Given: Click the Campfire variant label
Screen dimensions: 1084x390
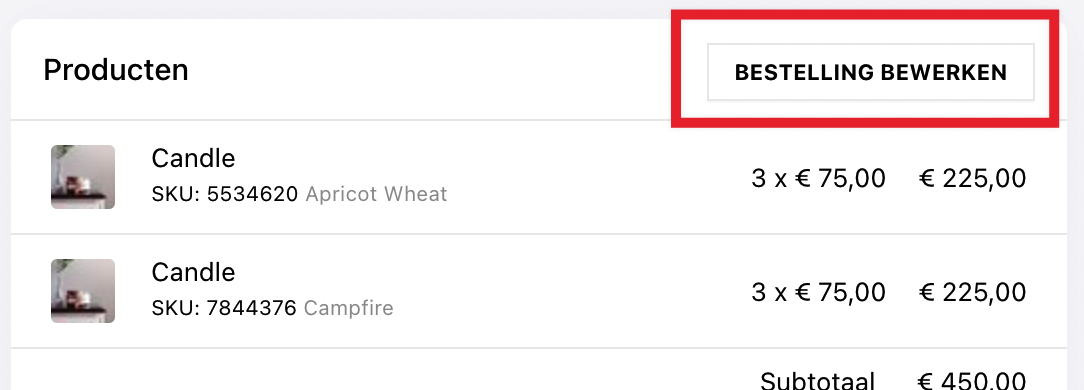Looking at the screenshot, I should tap(348, 308).
